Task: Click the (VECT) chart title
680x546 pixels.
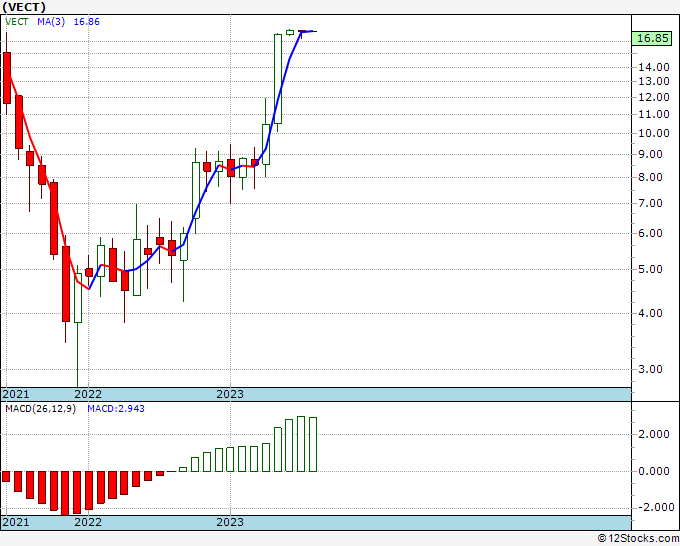Action: pyautogui.click(x=24, y=7)
